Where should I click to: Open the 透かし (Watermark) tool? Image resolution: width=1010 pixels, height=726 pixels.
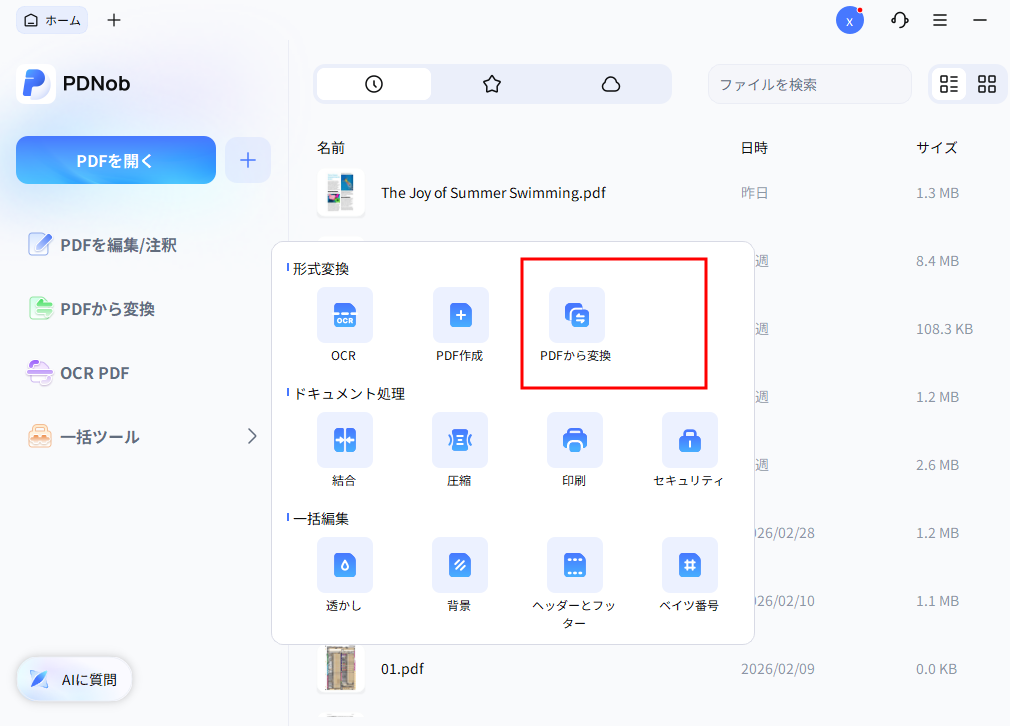coord(345,575)
